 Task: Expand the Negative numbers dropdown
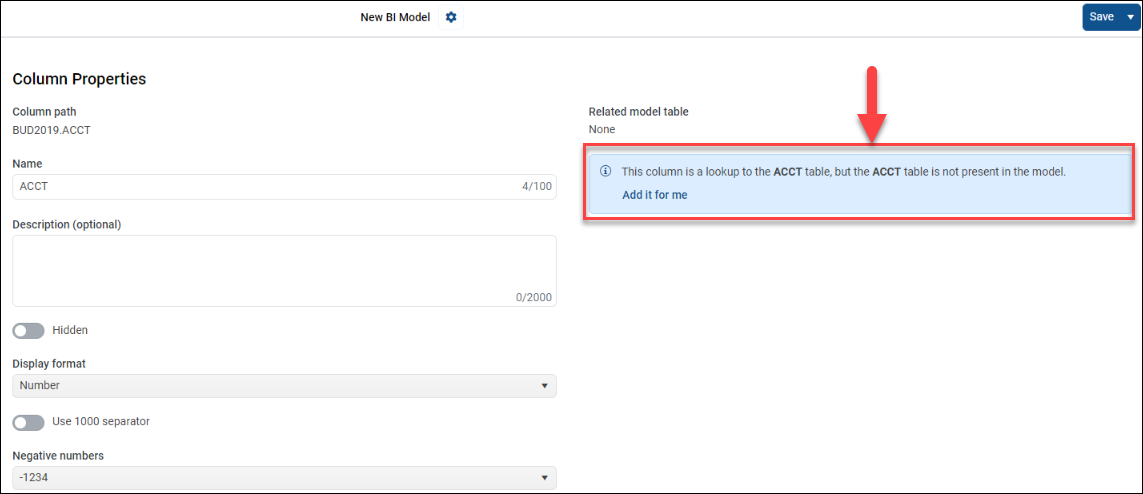[284, 478]
